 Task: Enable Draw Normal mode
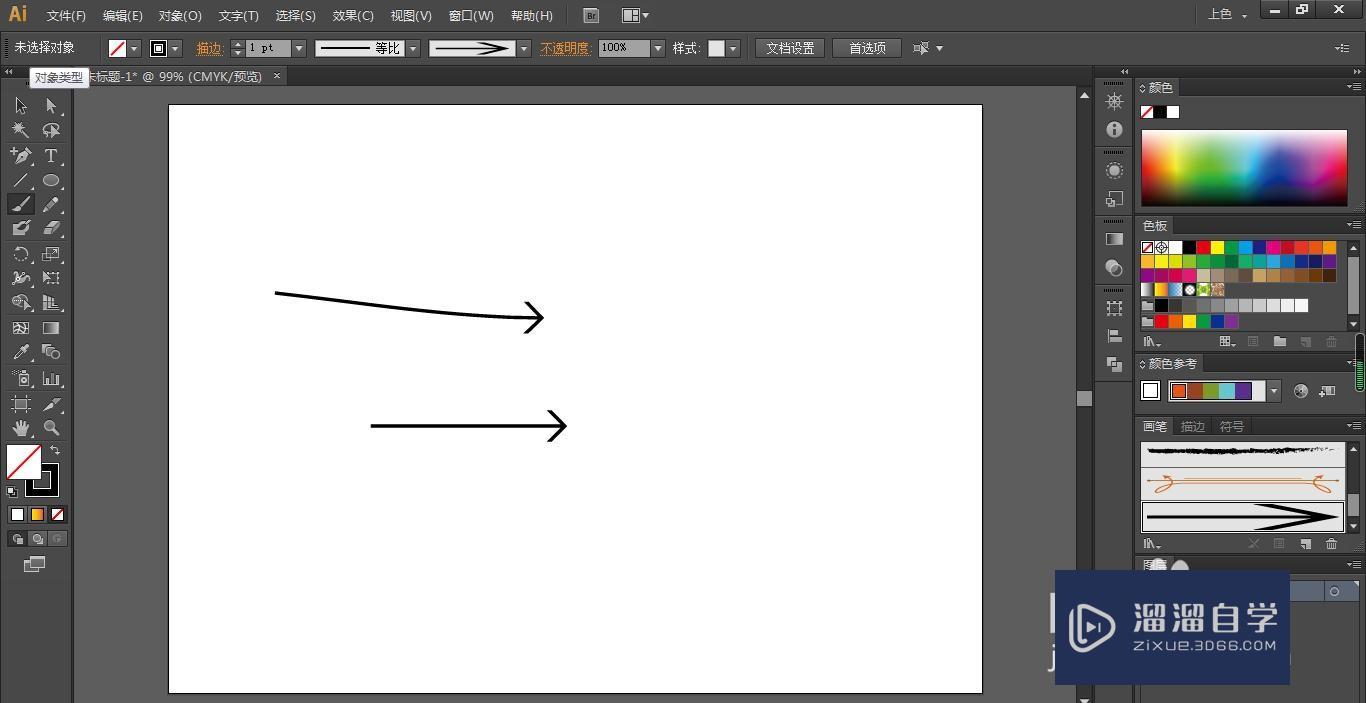click(17, 539)
